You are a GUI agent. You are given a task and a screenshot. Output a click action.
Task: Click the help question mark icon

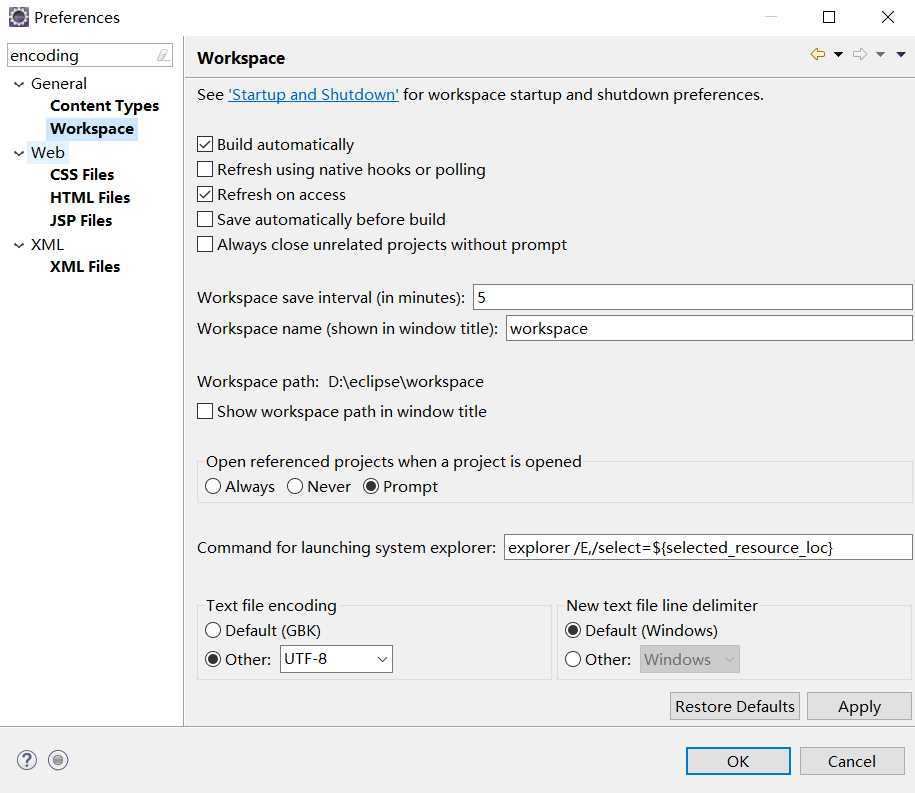click(x=27, y=760)
